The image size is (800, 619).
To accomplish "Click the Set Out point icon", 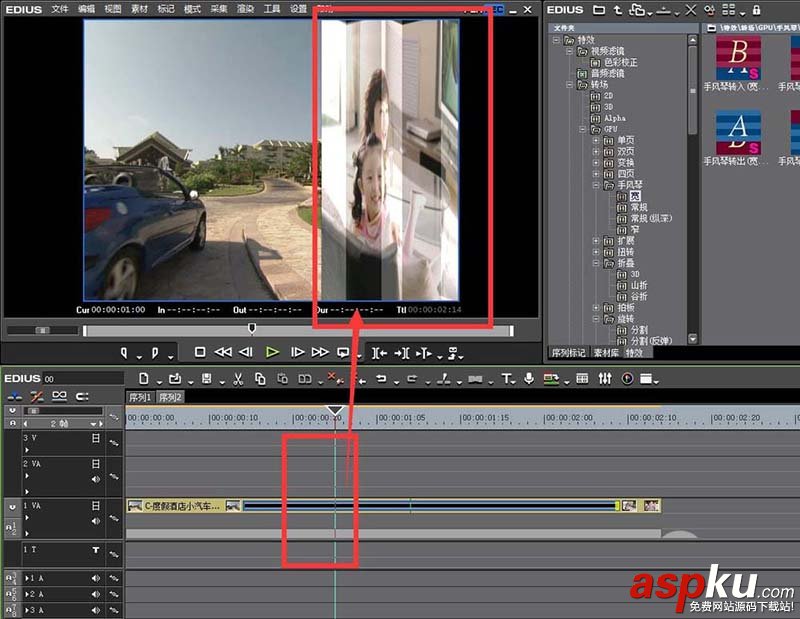I will click(x=155, y=353).
